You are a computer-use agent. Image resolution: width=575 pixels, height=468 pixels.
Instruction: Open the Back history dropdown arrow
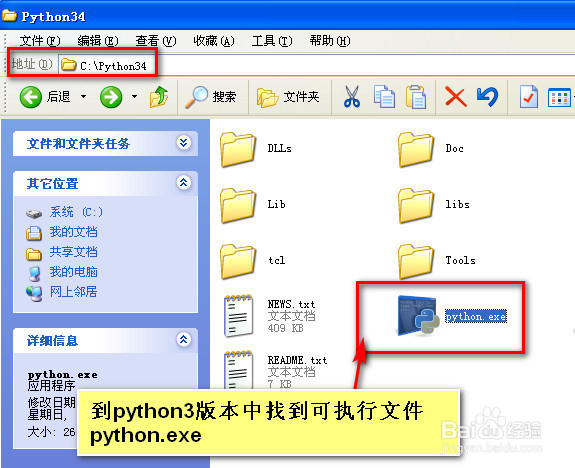(83, 97)
